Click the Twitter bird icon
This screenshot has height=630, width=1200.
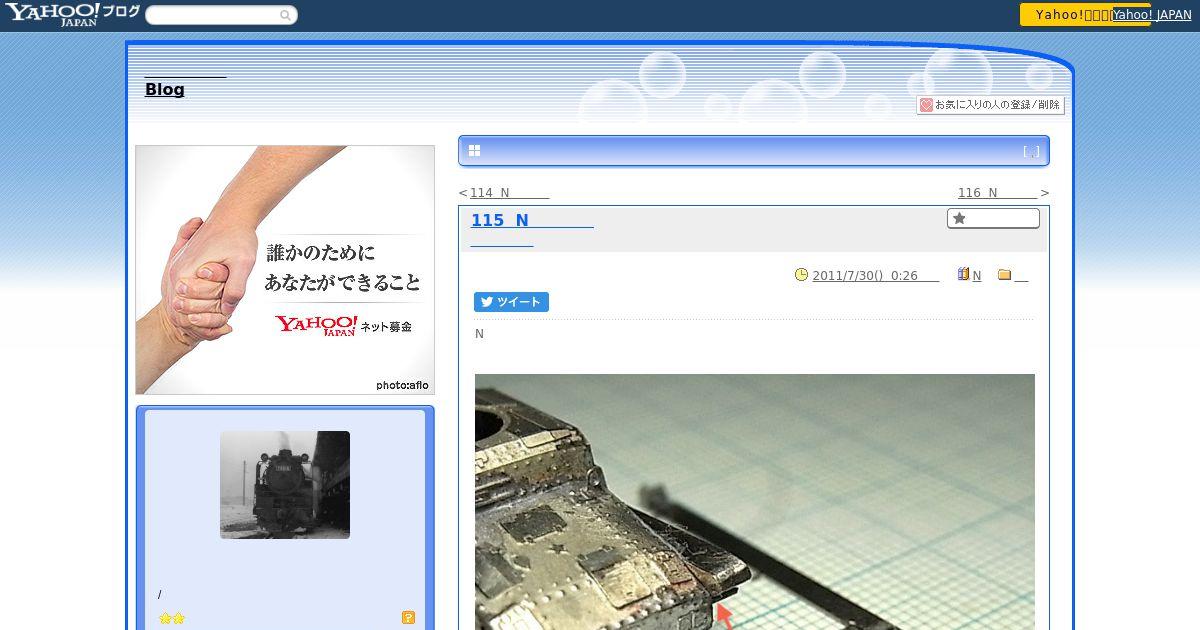pyautogui.click(x=487, y=302)
